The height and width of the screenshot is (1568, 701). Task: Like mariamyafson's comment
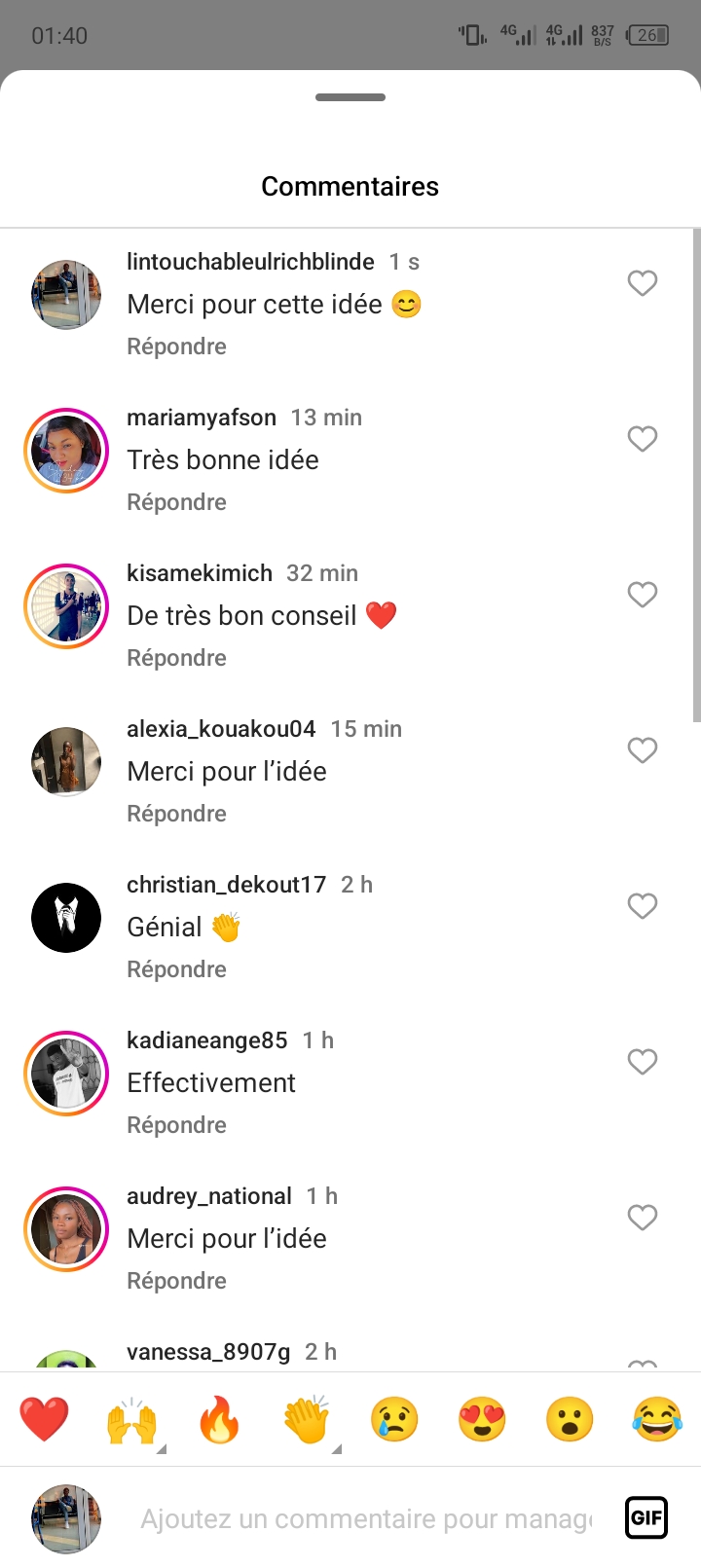pyautogui.click(x=643, y=439)
